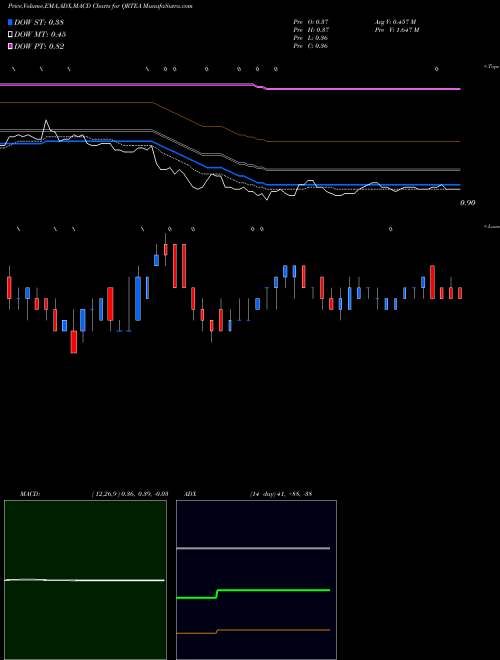Click the blue DOW ST legend swatch
Image resolution: width=500 pixels, height=660 pixels.
click(x=10, y=22)
